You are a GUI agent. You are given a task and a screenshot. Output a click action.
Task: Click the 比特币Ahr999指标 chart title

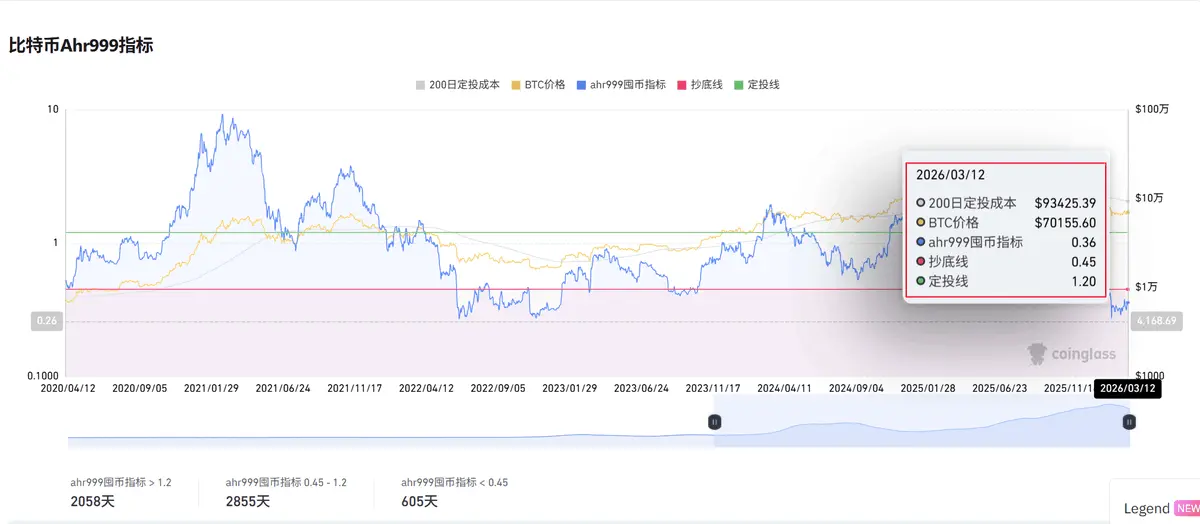coord(81,45)
